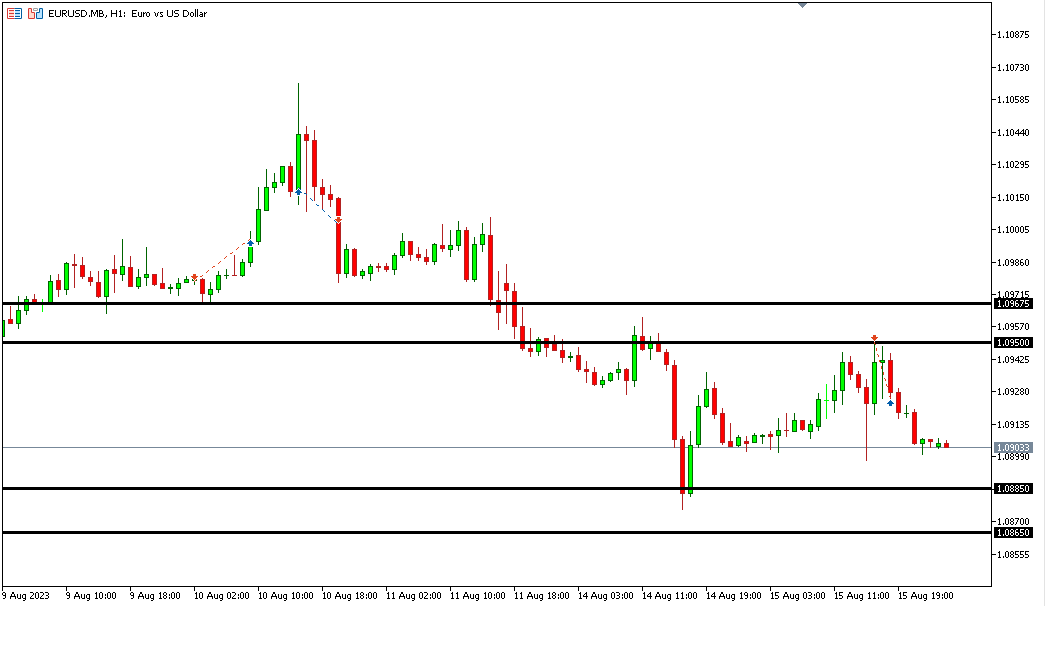The width and height of the screenshot is (1045, 672).
Task: Click the EURUSD.MB, H1 chart title
Action: tap(127, 13)
